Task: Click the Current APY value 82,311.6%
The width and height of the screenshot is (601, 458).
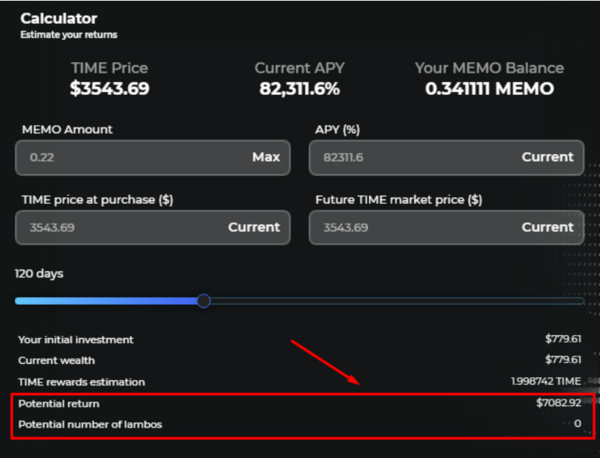Action: (299, 89)
